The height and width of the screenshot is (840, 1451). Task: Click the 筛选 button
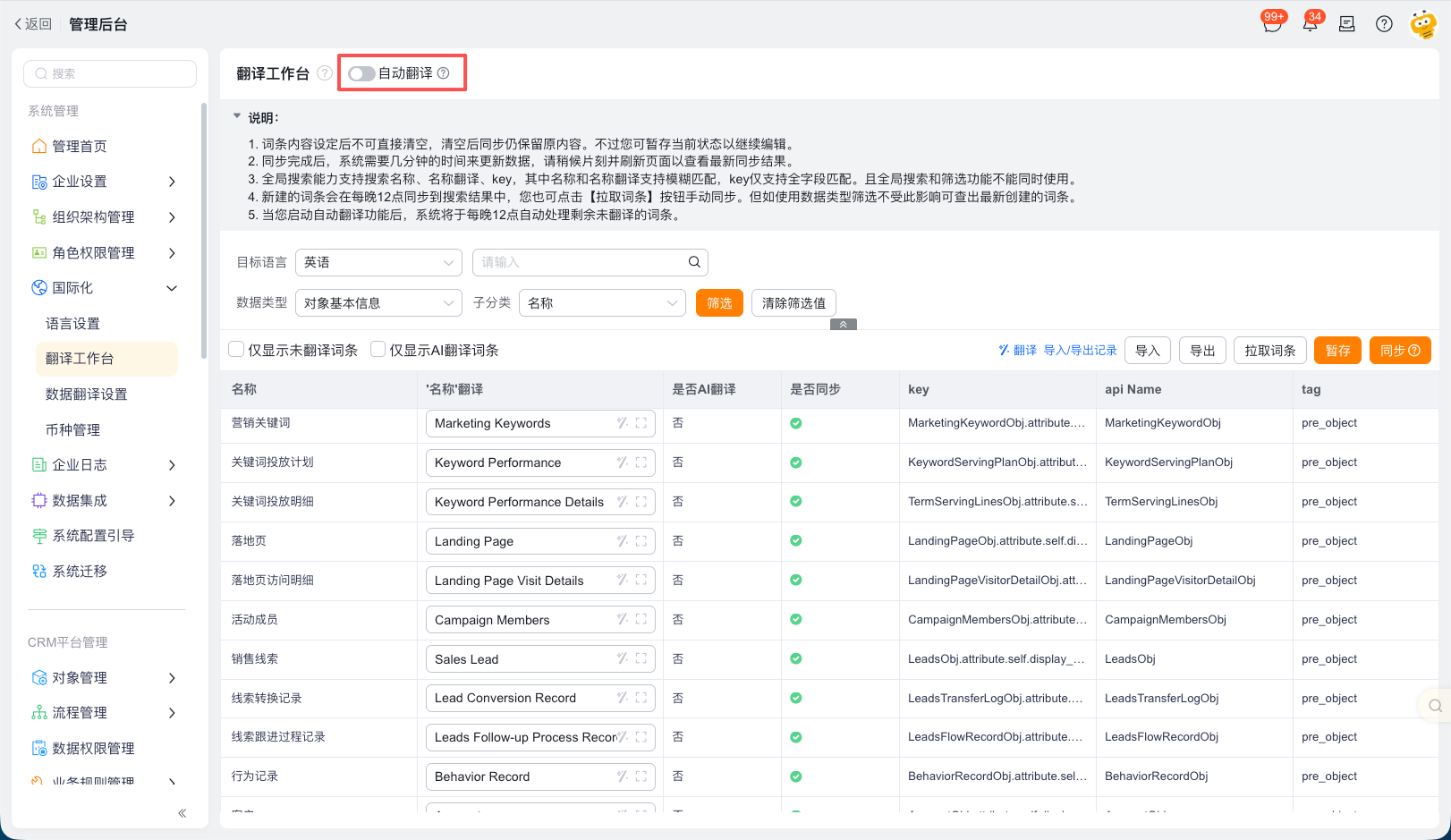(719, 303)
